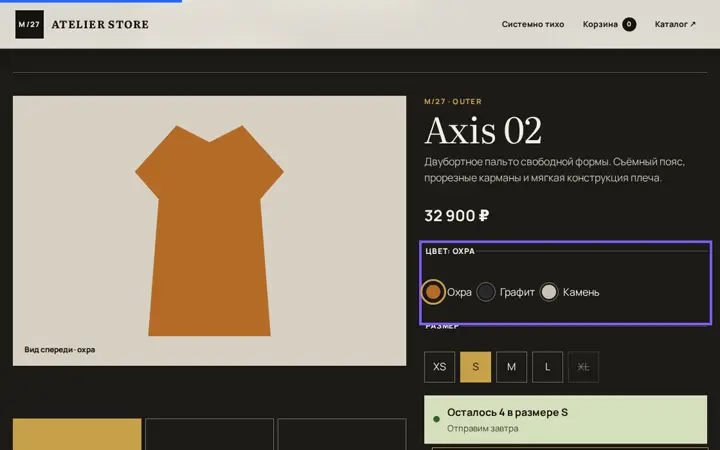Screen dimensions: 720x450
Task: Pick size M
Action: click(x=511, y=367)
